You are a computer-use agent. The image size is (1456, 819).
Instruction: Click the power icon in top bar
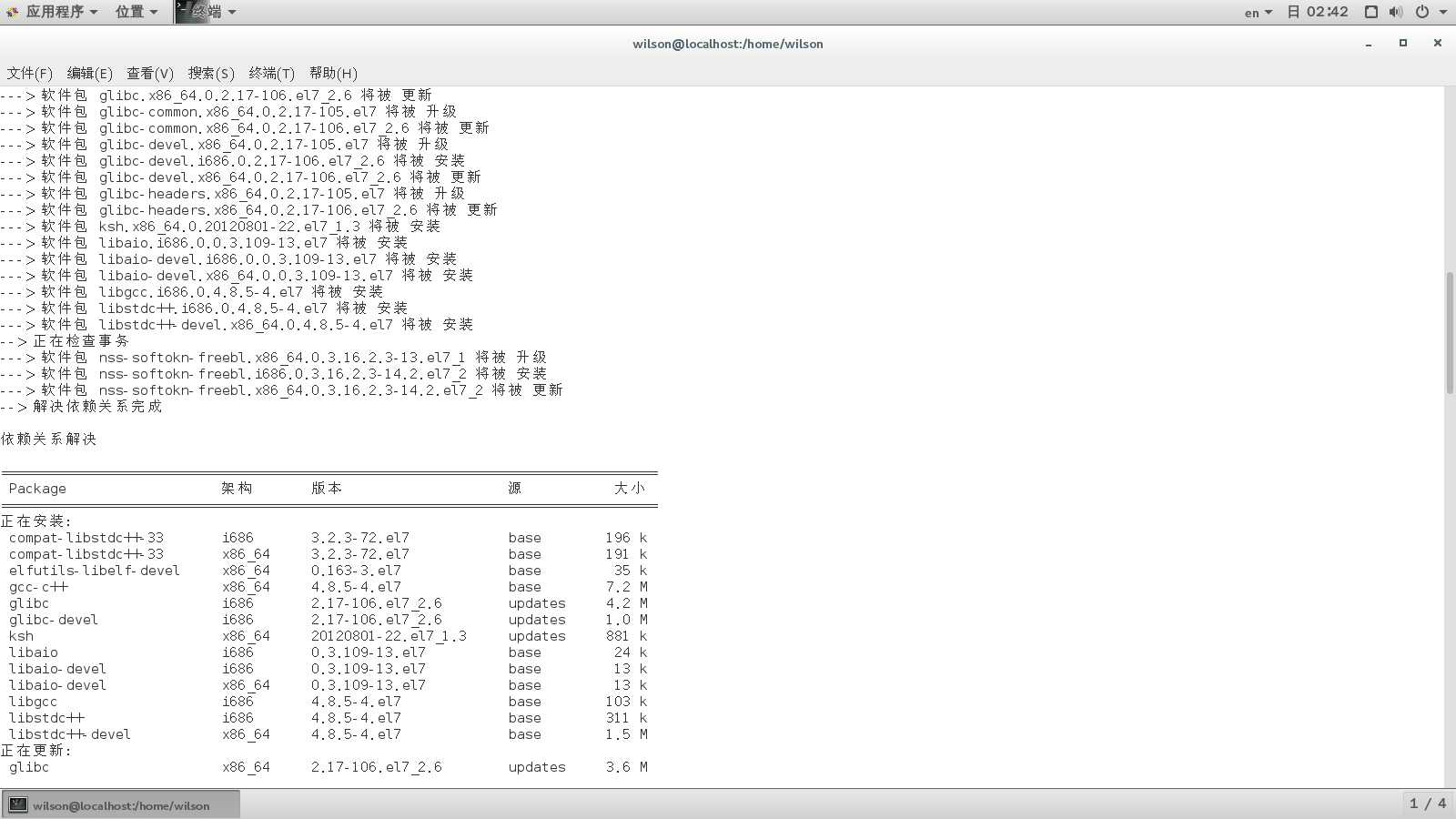(1421, 12)
